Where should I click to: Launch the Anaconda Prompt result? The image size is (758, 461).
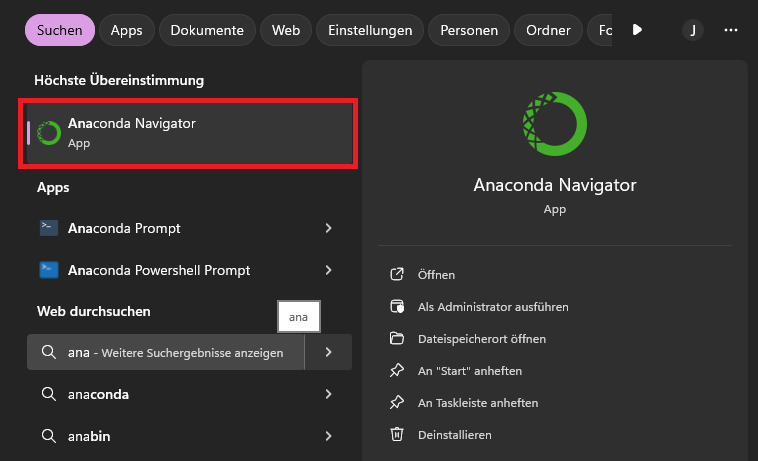click(190, 228)
